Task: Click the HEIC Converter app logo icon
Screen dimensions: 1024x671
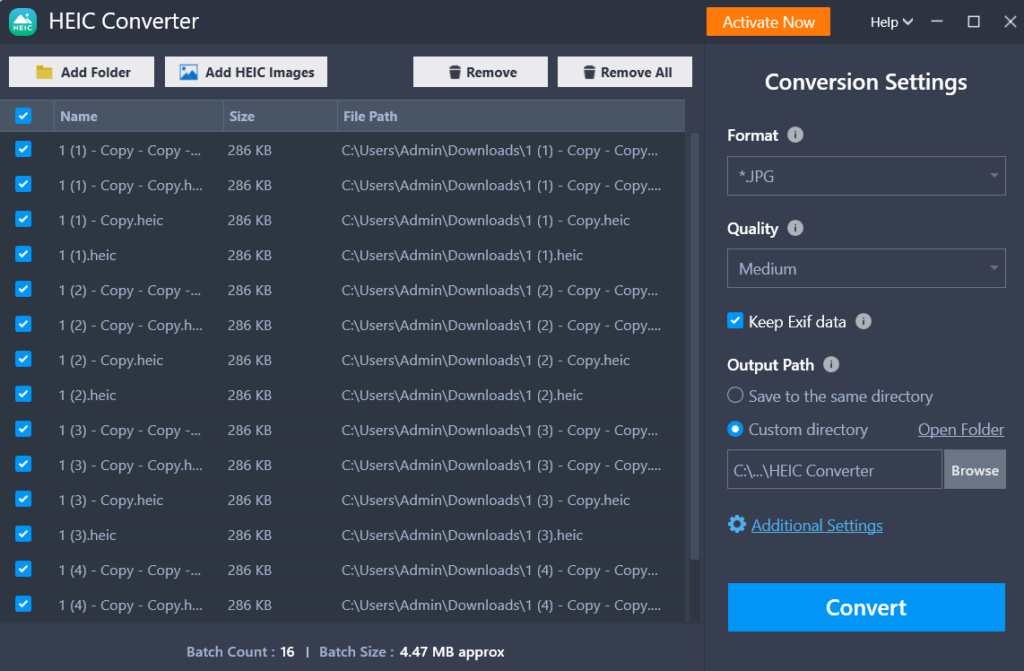Action: [22, 21]
